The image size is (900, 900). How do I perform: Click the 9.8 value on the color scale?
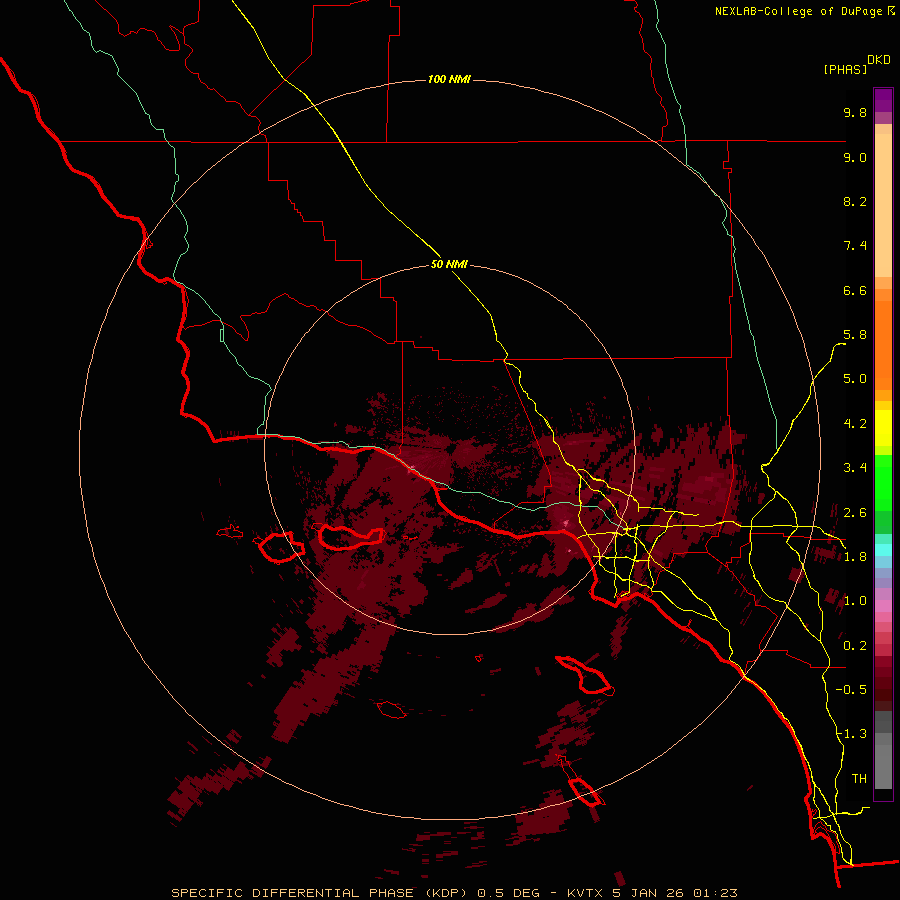[x=855, y=112]
